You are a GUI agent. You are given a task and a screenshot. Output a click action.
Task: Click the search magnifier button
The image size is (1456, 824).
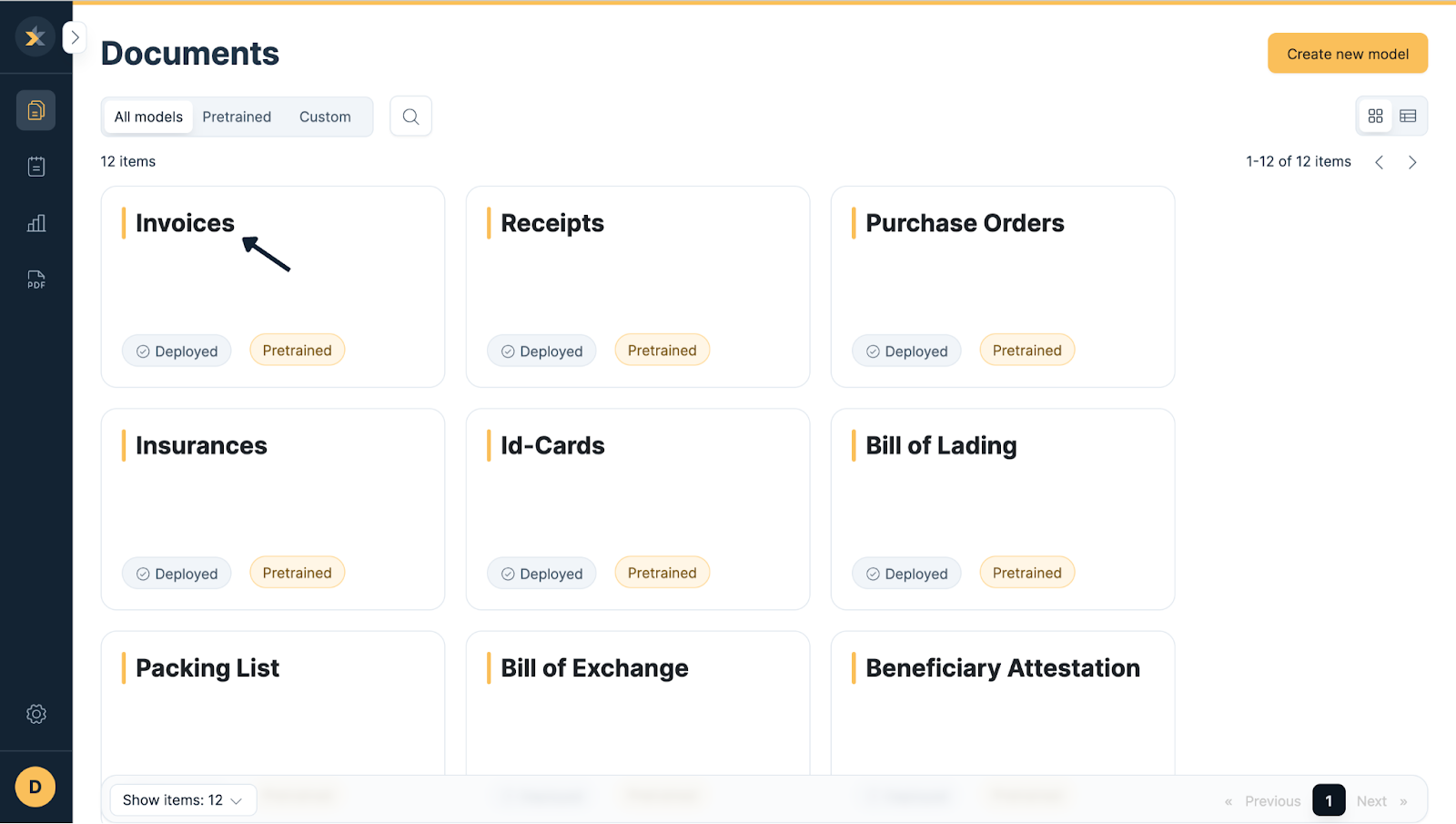point(410,117)
